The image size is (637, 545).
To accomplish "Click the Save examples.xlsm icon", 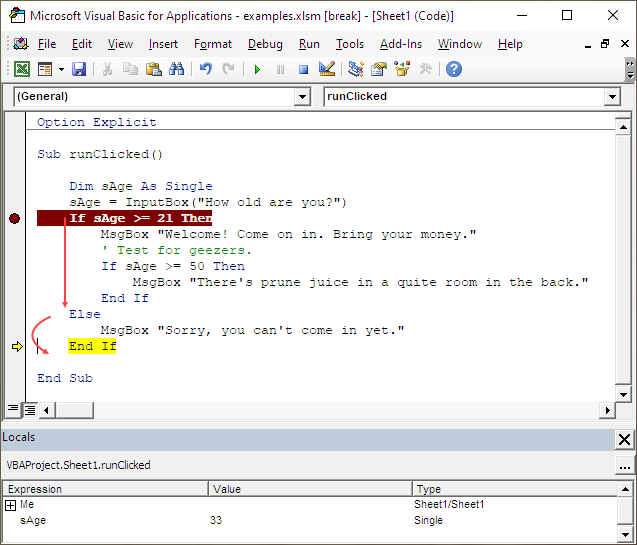I will 79,69.
